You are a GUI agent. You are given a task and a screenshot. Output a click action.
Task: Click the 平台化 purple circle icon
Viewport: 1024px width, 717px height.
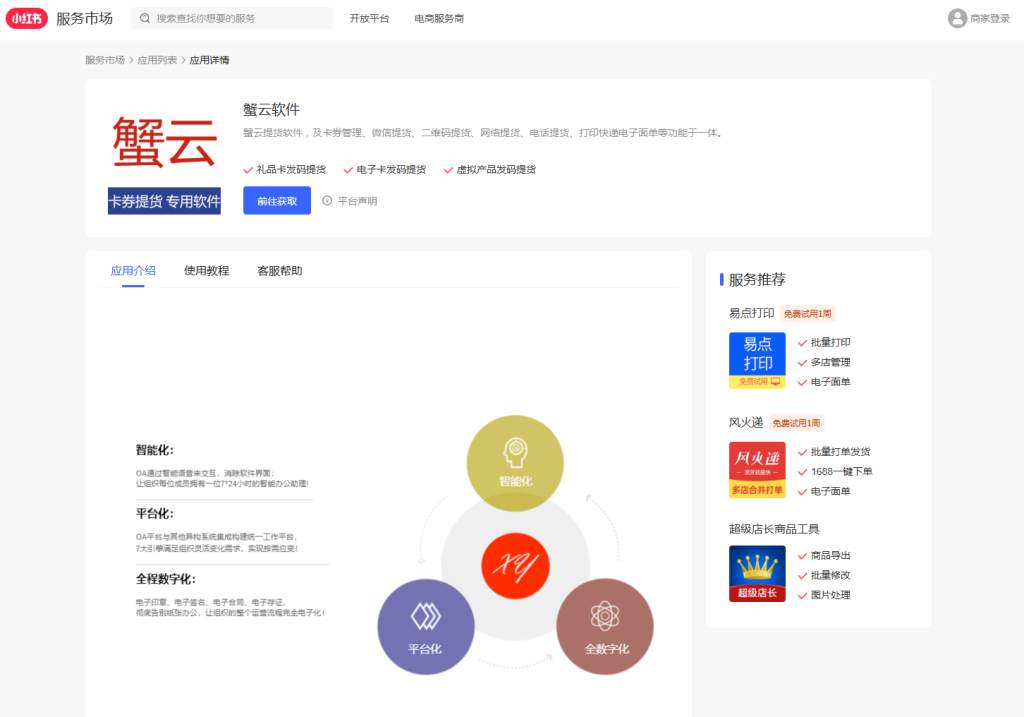[x=426, y=627]
